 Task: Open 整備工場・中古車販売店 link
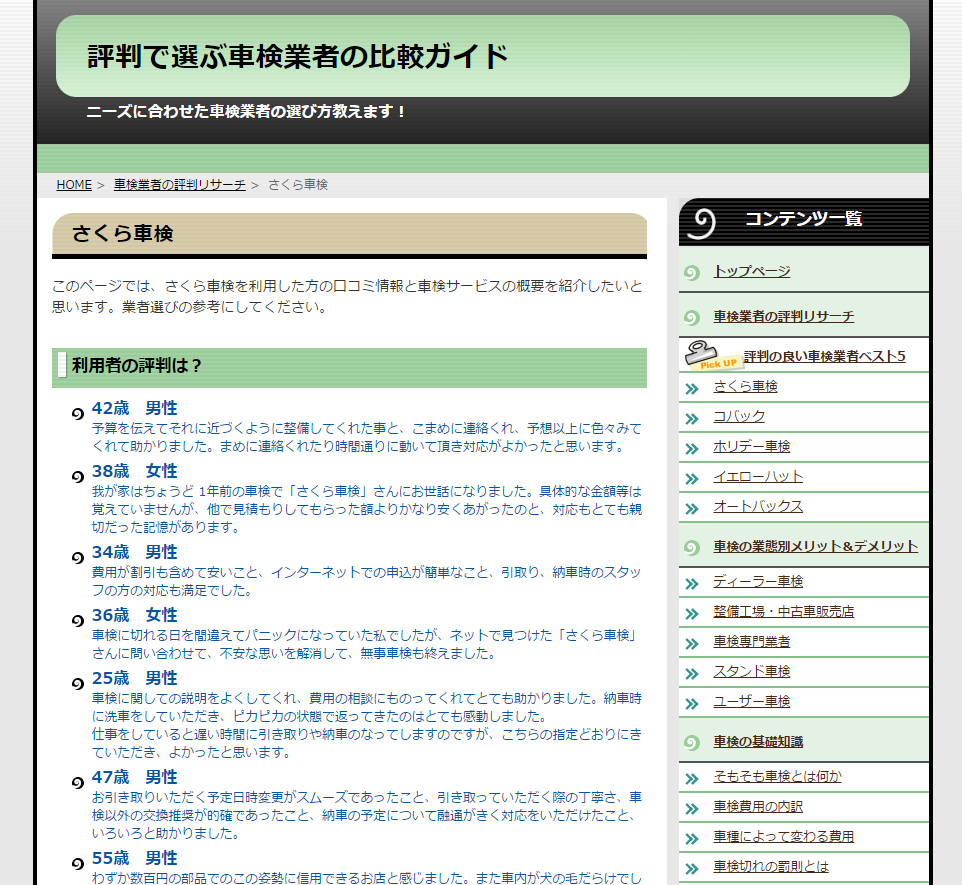pos(783,611)
